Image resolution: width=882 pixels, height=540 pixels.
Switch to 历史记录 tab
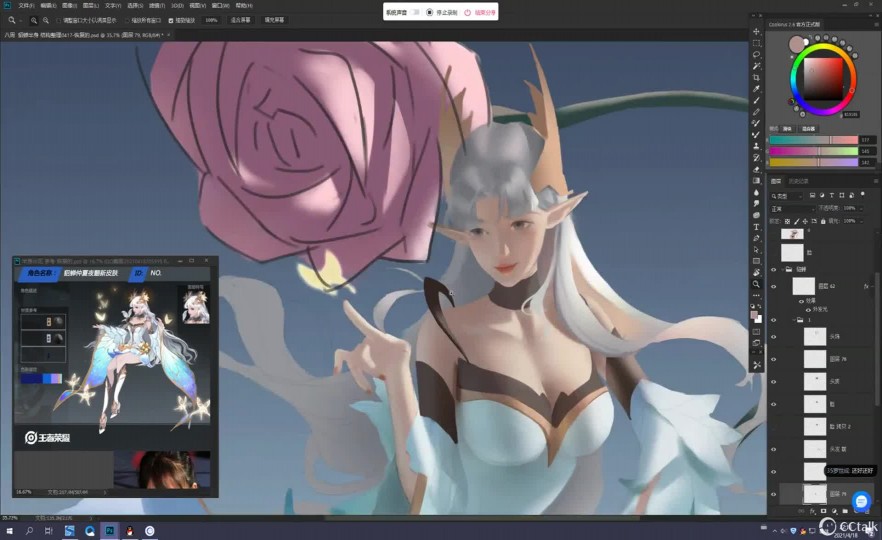798,181
